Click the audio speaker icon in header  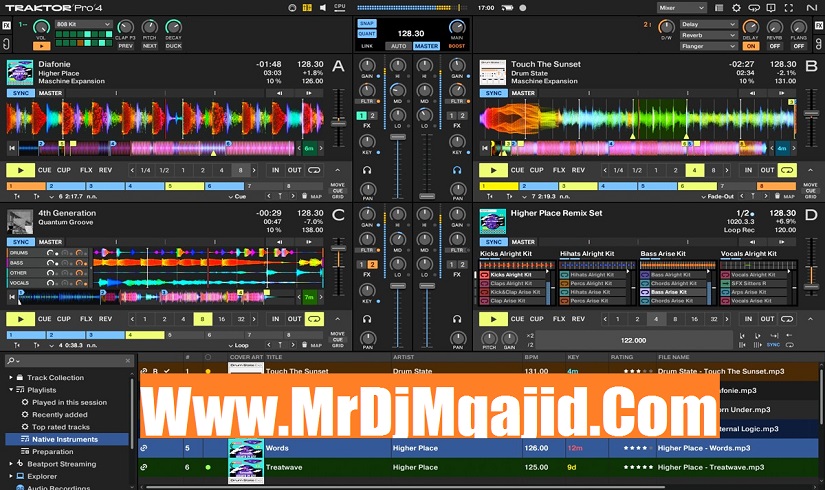[323, 8]
